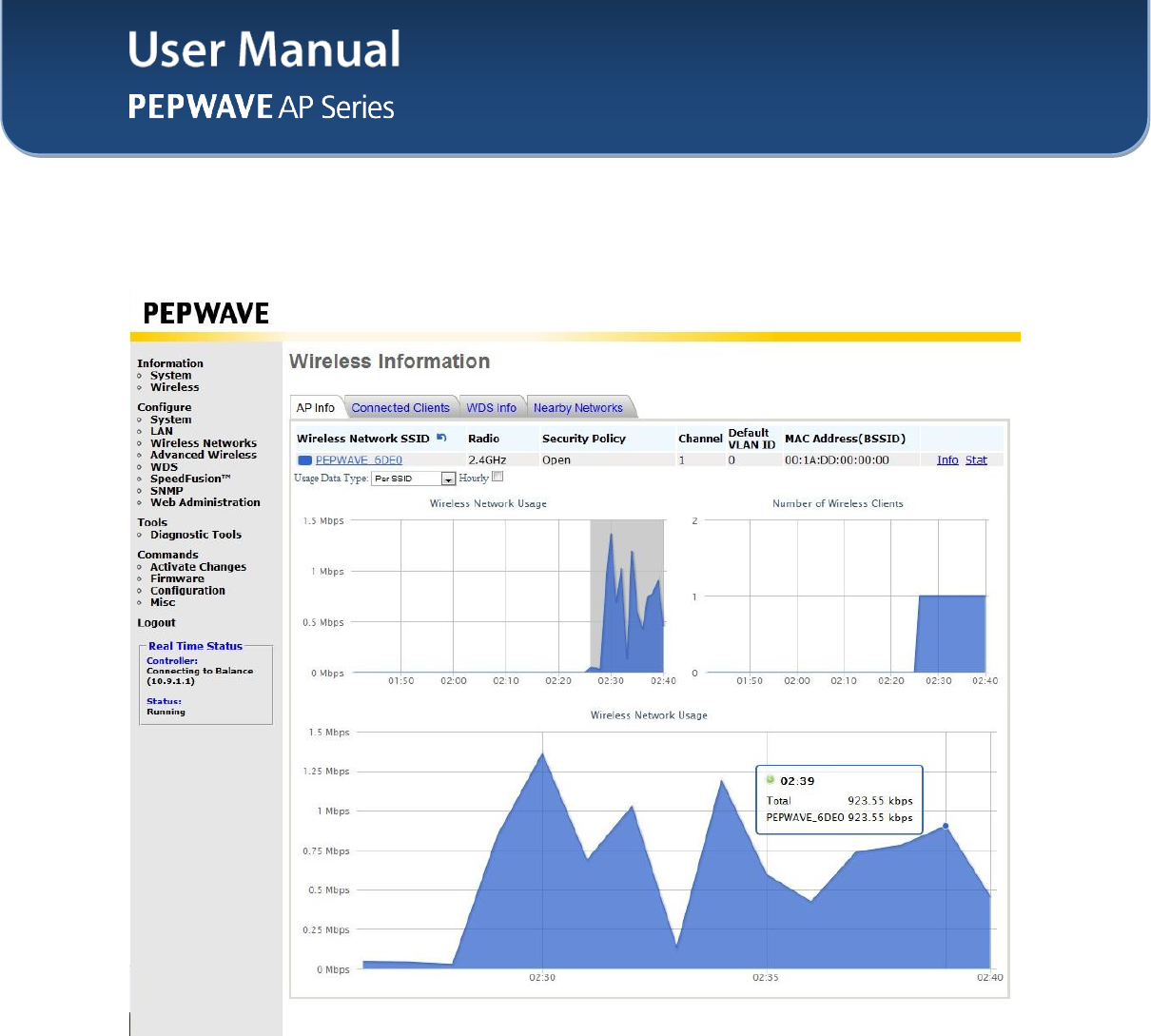Open Misc command page
This screenshot has height=1036, width=1151.
[163, 602]
